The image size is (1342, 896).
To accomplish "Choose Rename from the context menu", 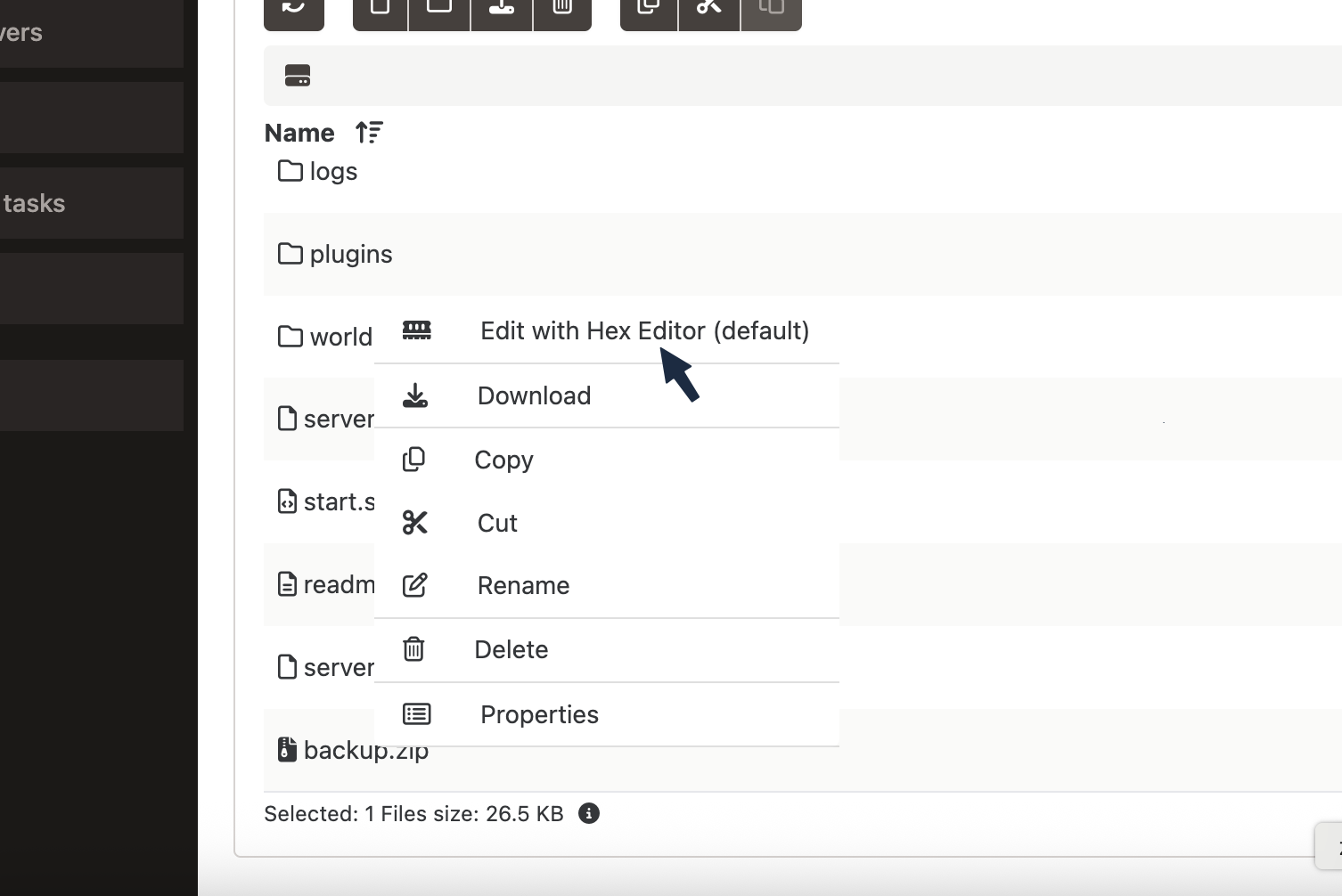I will tap(522, 585).
